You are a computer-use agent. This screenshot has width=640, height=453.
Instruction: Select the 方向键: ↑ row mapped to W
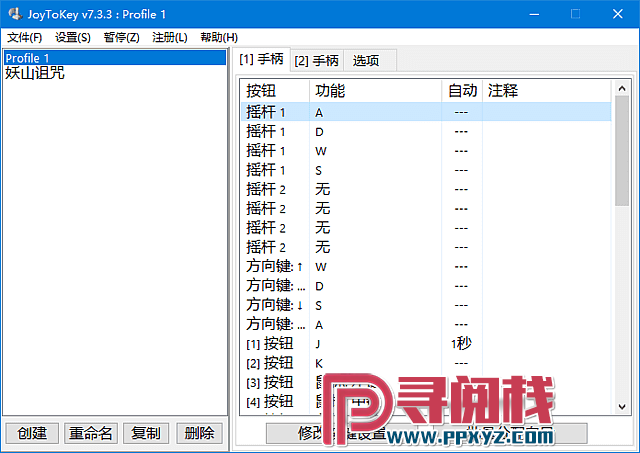pos(426,267)
